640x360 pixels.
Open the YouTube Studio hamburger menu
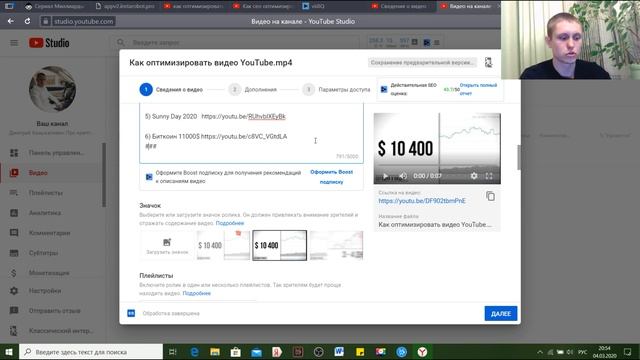pyautogui.click(x=14, y=42)
